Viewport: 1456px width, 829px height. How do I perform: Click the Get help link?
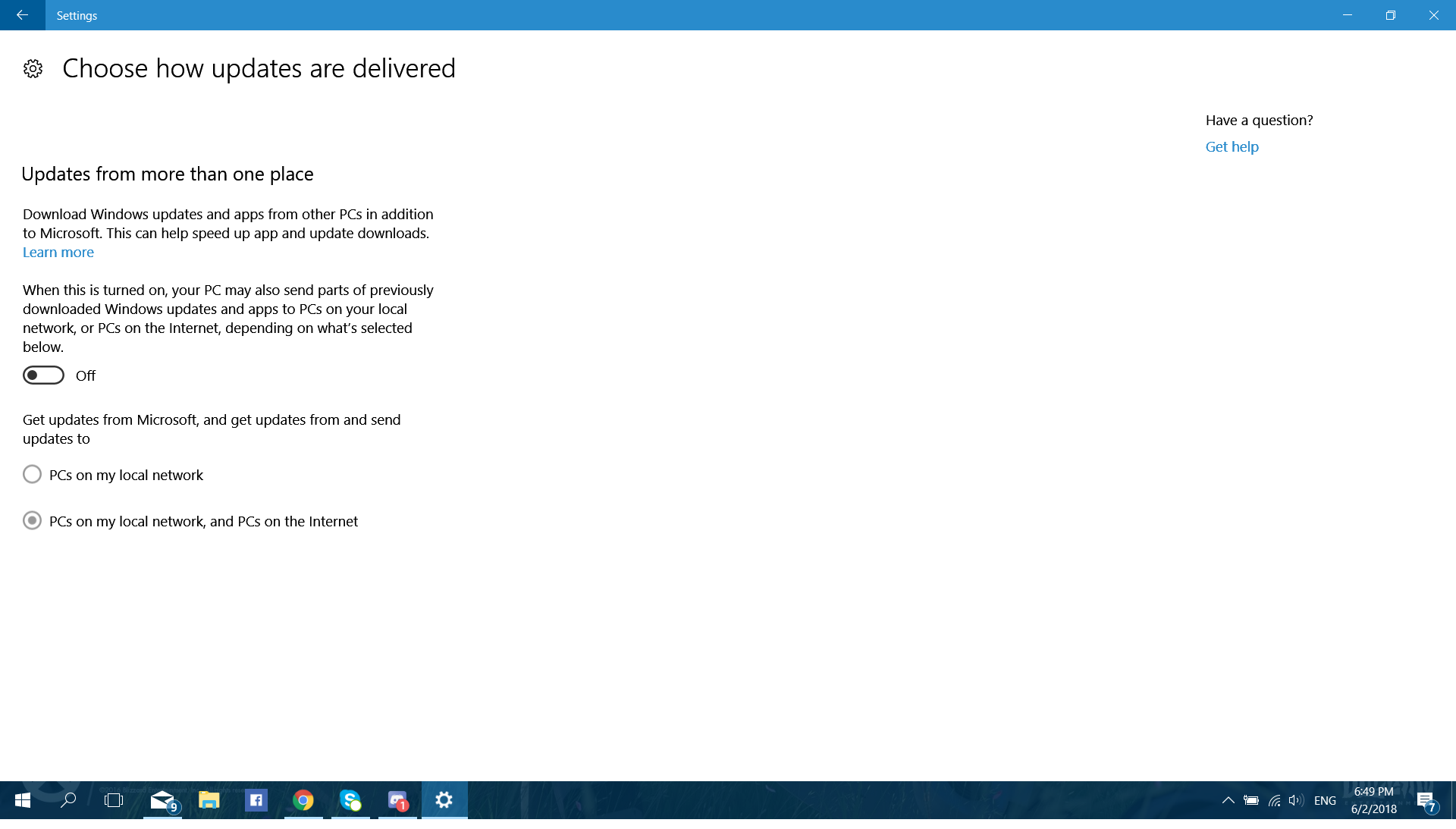click(1232, 147)
